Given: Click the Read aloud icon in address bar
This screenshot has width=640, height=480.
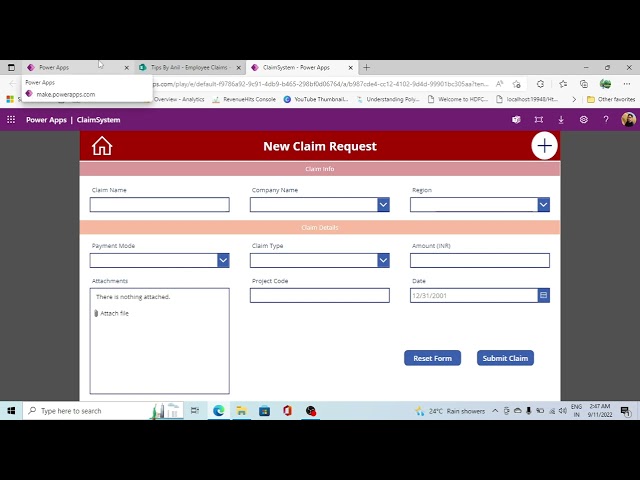Looking at the screenshot, I should (x=499, y=84).
